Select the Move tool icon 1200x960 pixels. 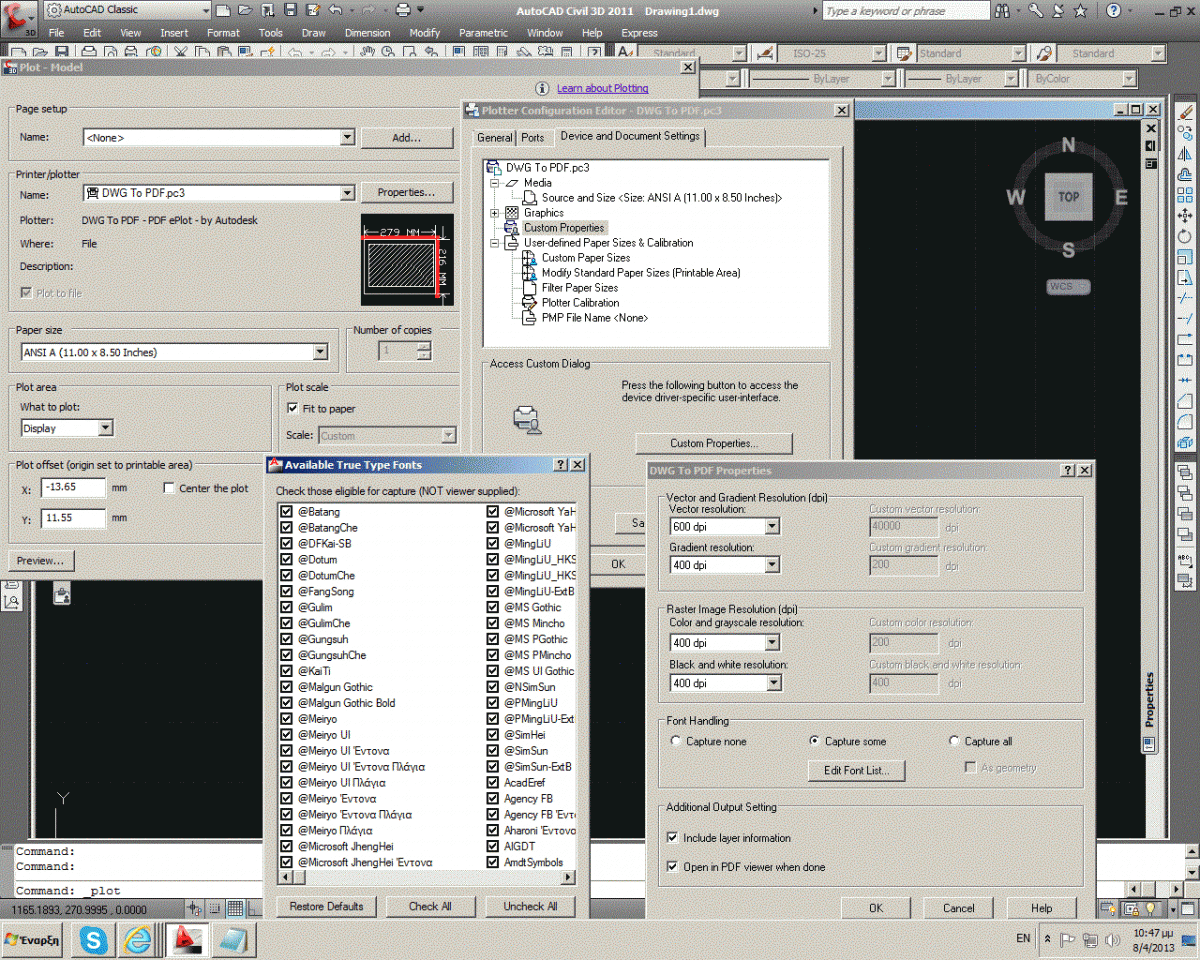(1185, 215)
